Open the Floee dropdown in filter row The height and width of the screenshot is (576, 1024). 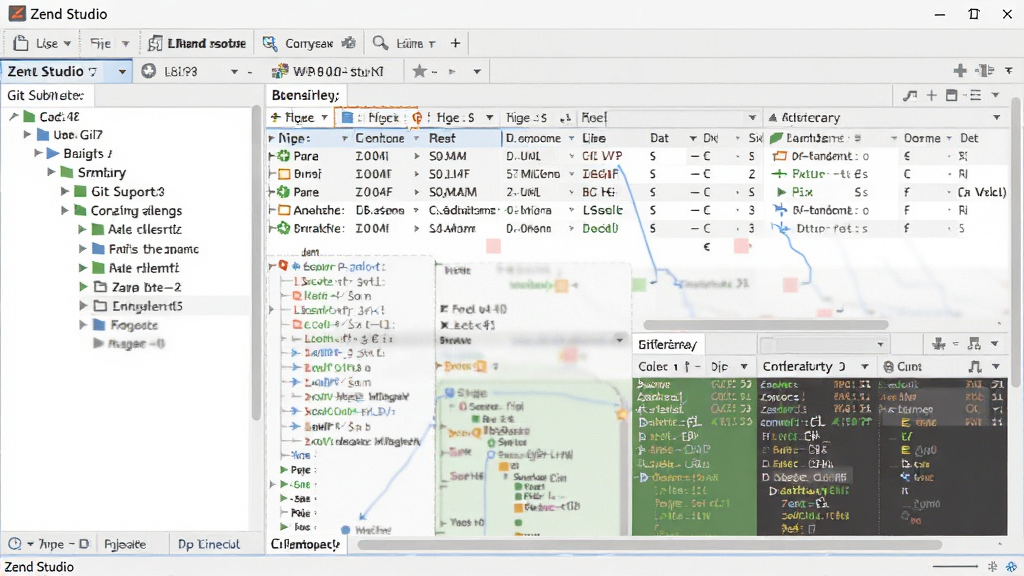[324, 118]
